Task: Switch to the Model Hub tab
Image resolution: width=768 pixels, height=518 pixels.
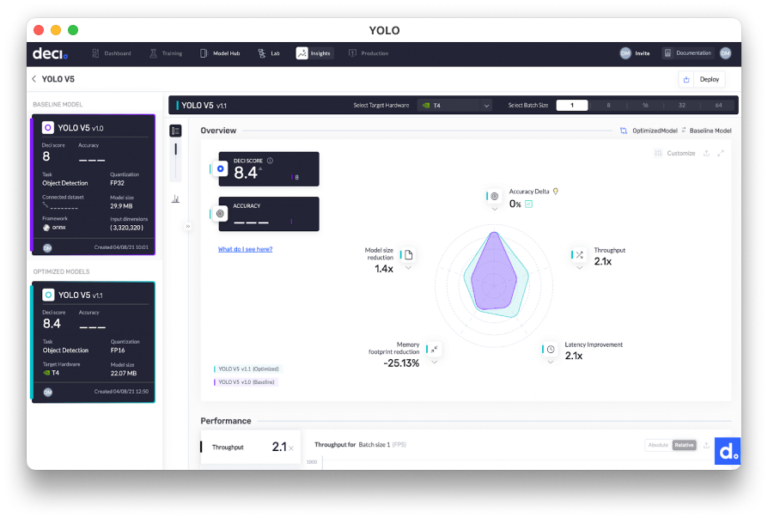Action: (220, 53)
